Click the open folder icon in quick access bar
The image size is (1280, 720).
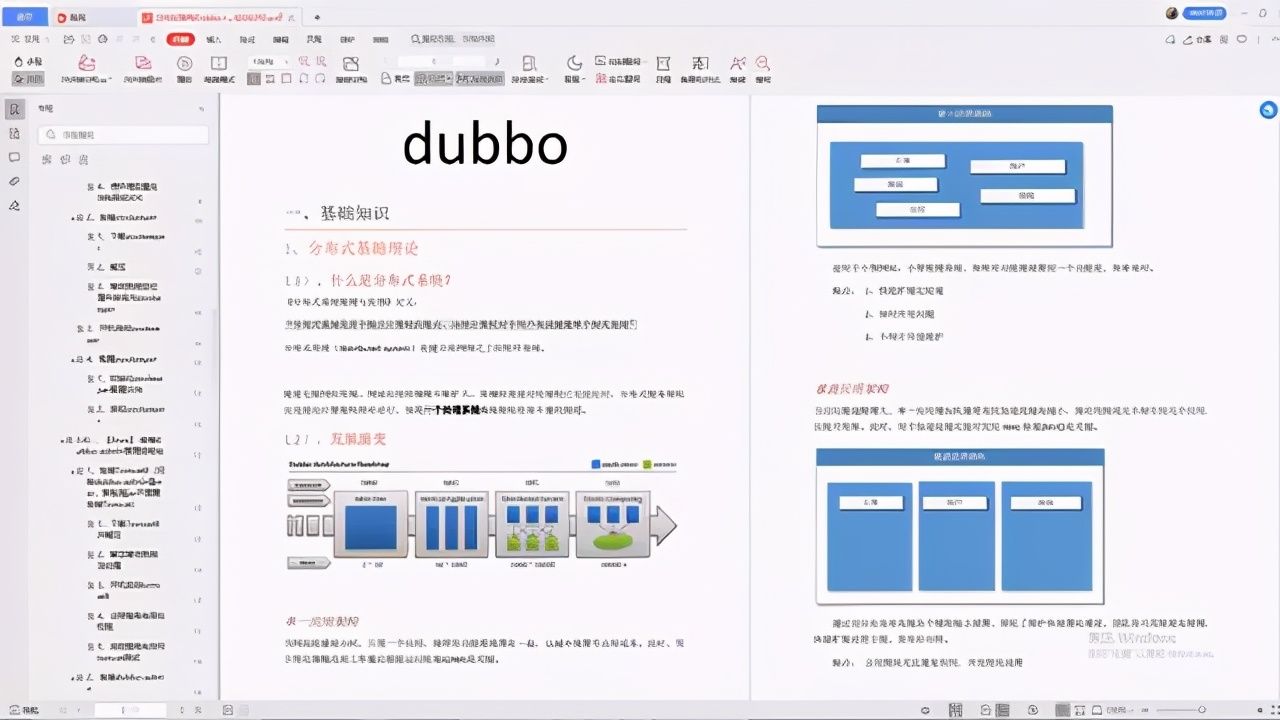68,39
